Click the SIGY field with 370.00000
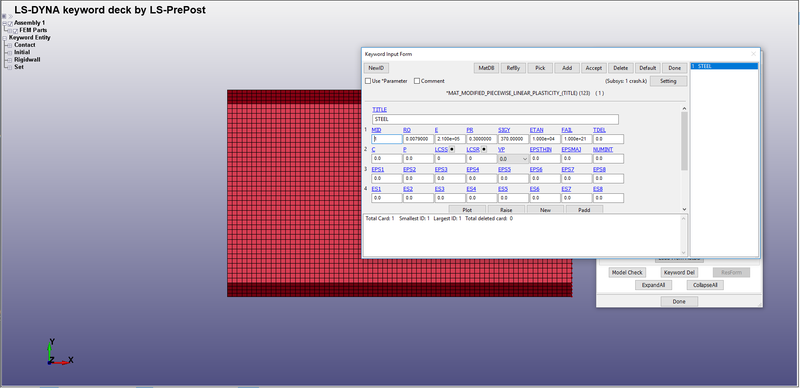800x388 pixels. (x=513, y=139)
